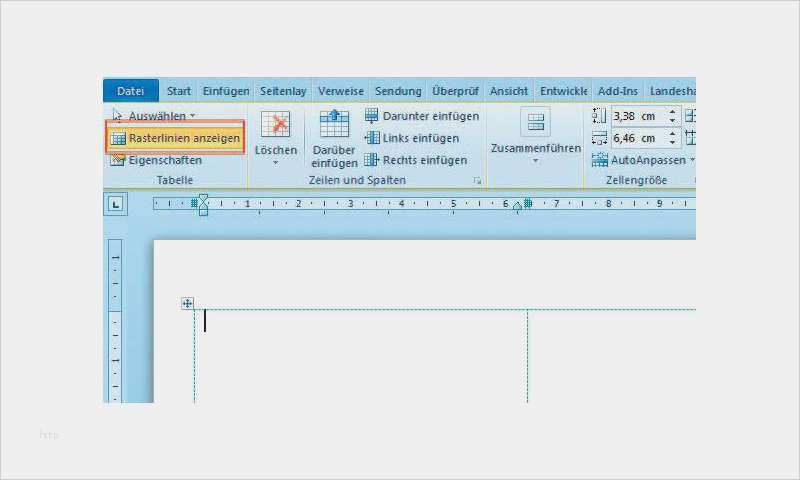Switch to the Start tab

[179, 91]
